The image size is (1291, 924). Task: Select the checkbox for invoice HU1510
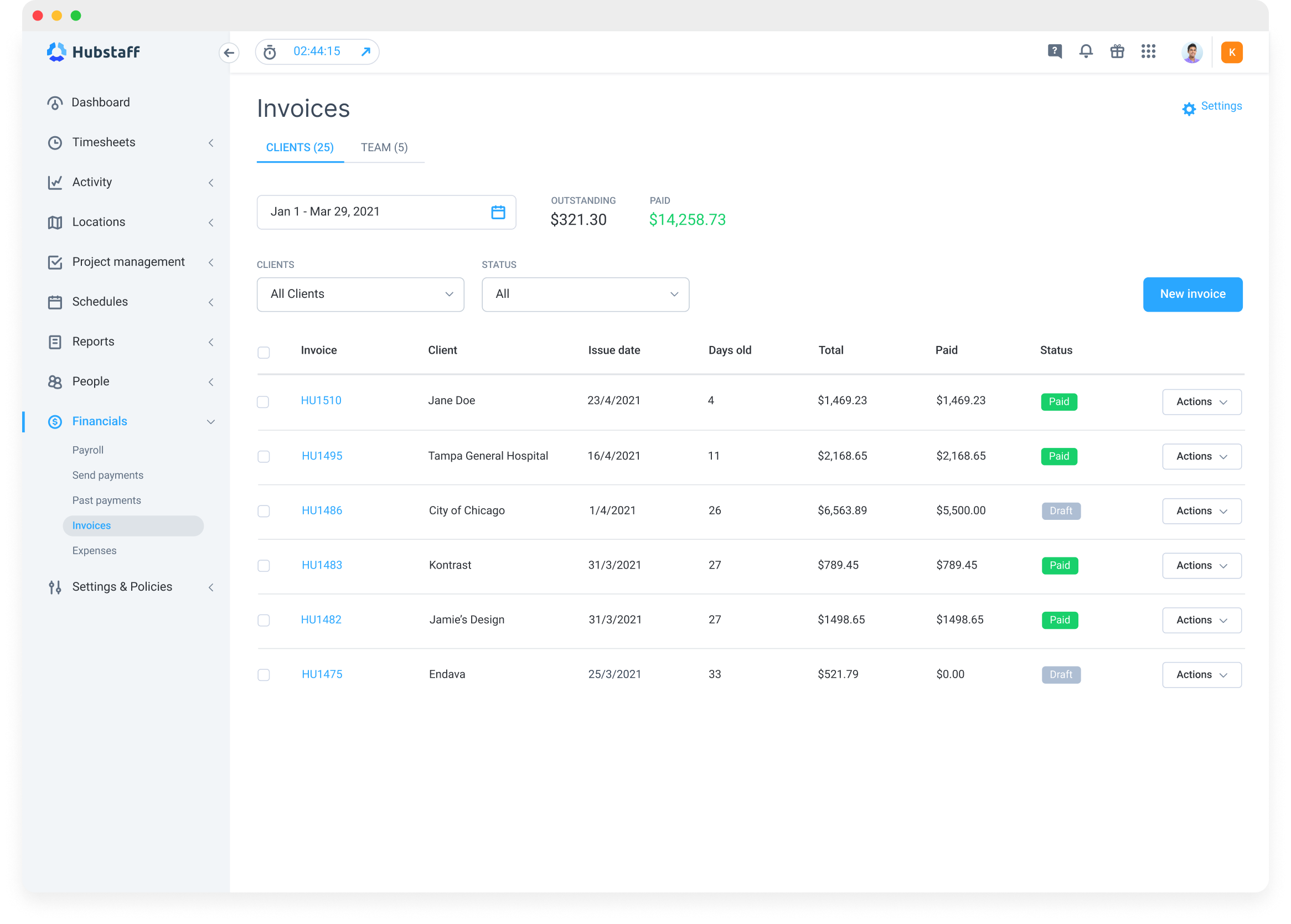coord(264,402)
